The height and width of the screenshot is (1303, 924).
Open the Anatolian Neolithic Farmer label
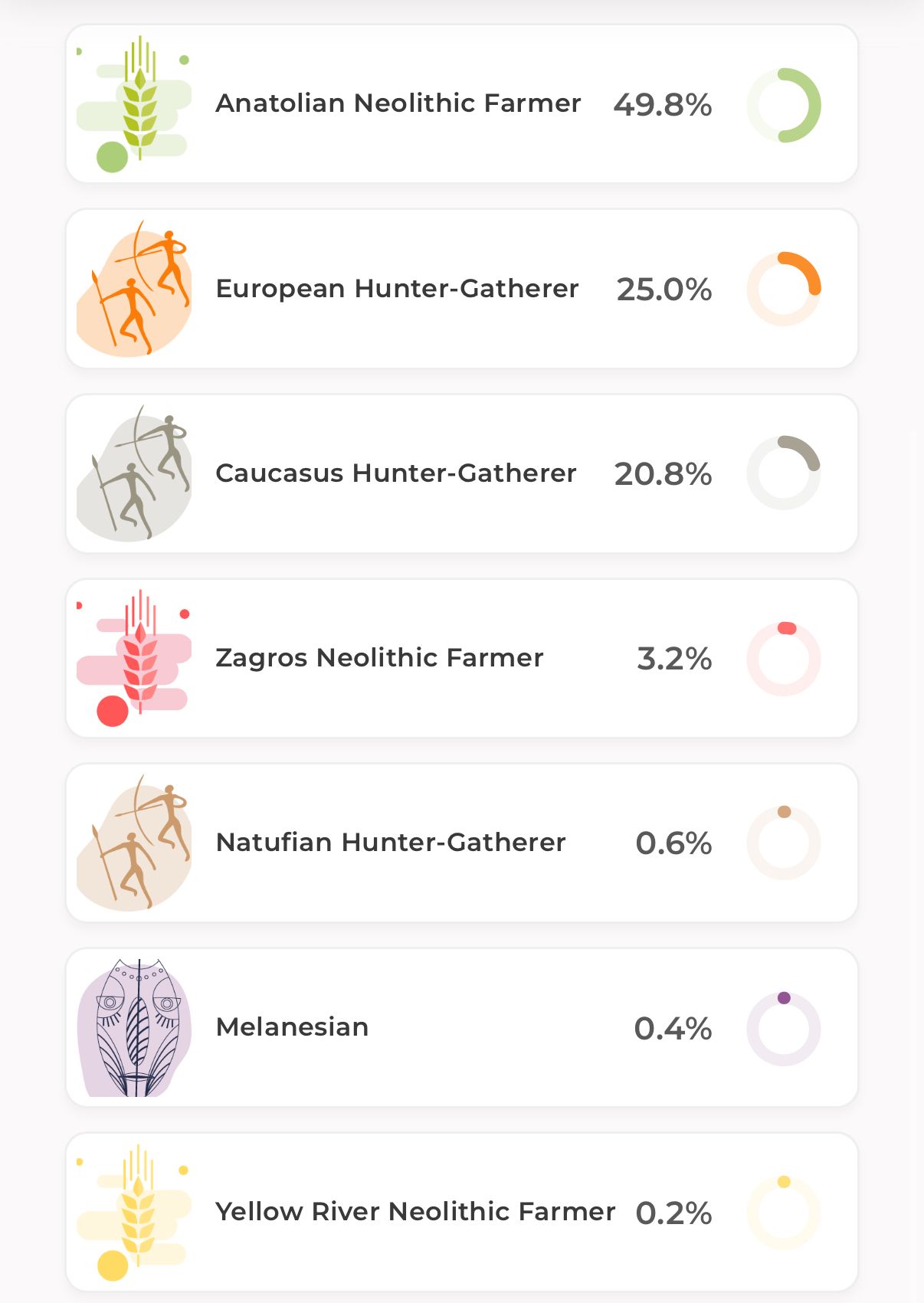tap(398, 103)
